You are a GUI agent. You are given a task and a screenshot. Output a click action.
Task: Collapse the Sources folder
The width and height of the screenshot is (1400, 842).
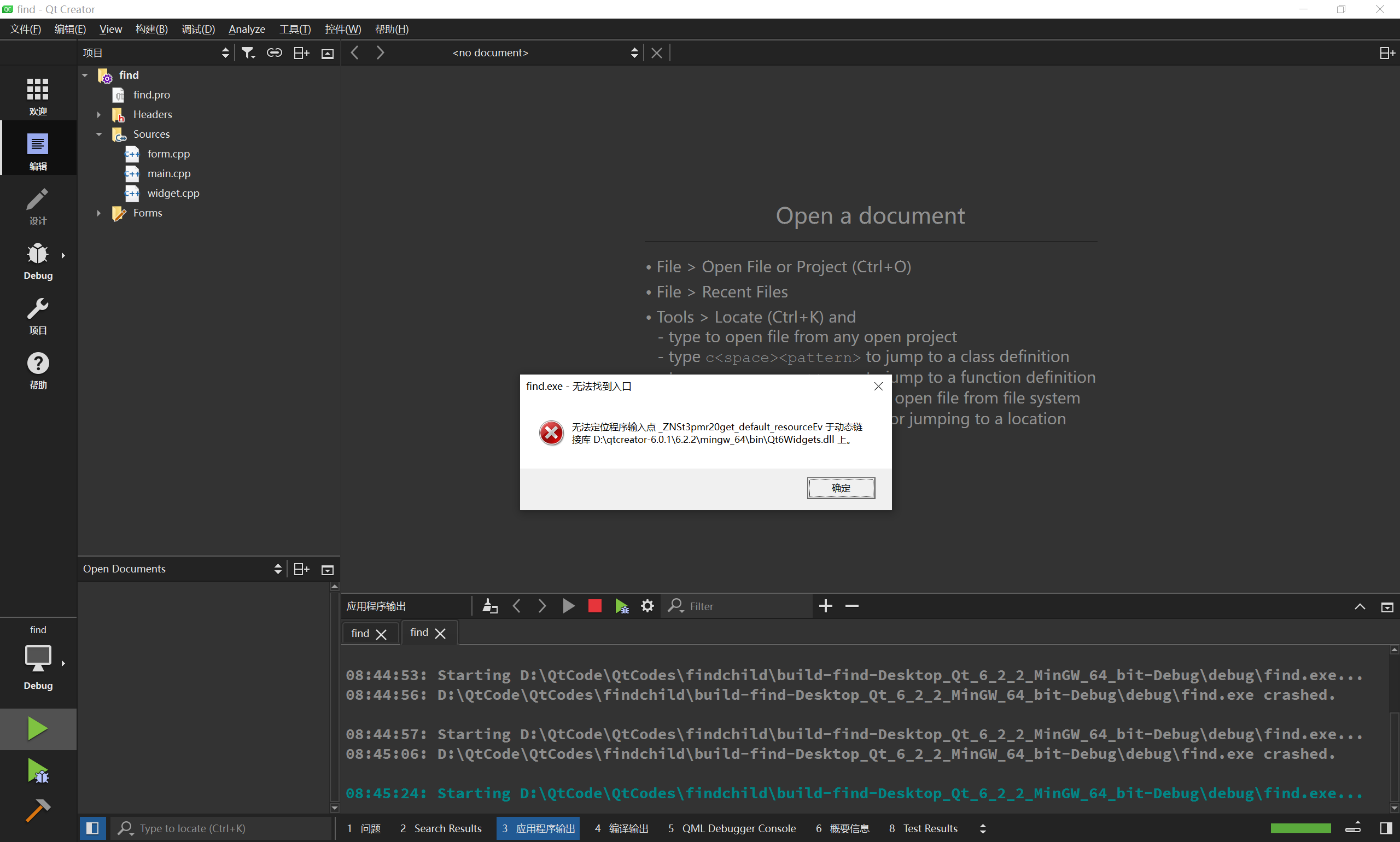click(99, 135)
